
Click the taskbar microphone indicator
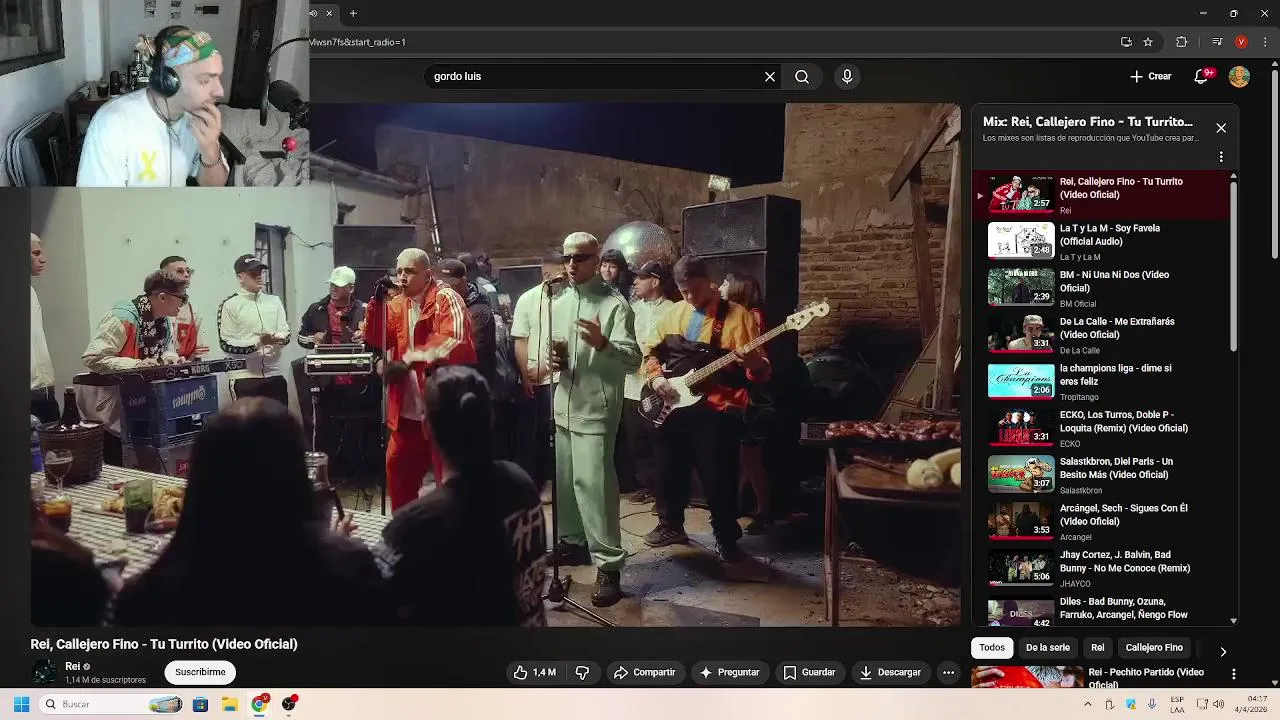[x=1152, y=704]
